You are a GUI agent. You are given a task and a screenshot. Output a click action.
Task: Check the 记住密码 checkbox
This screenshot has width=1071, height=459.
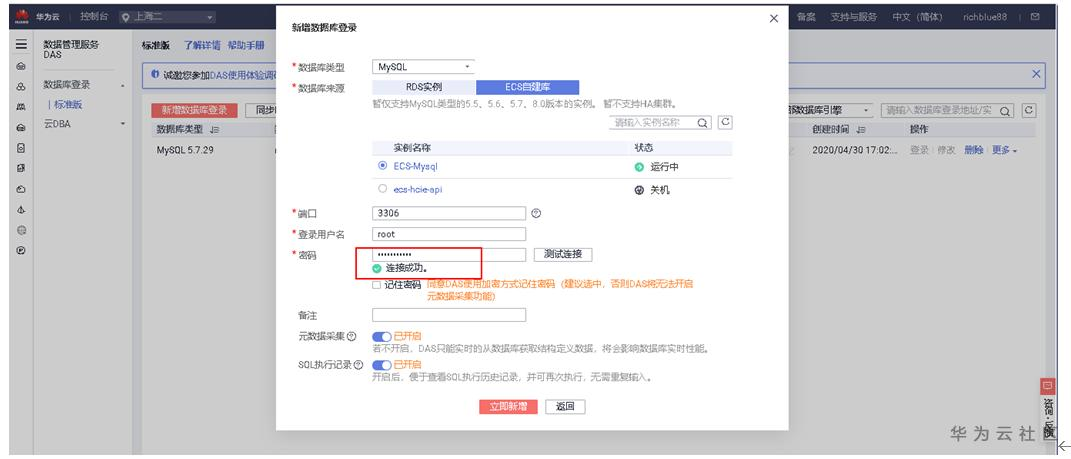point(376,285)
